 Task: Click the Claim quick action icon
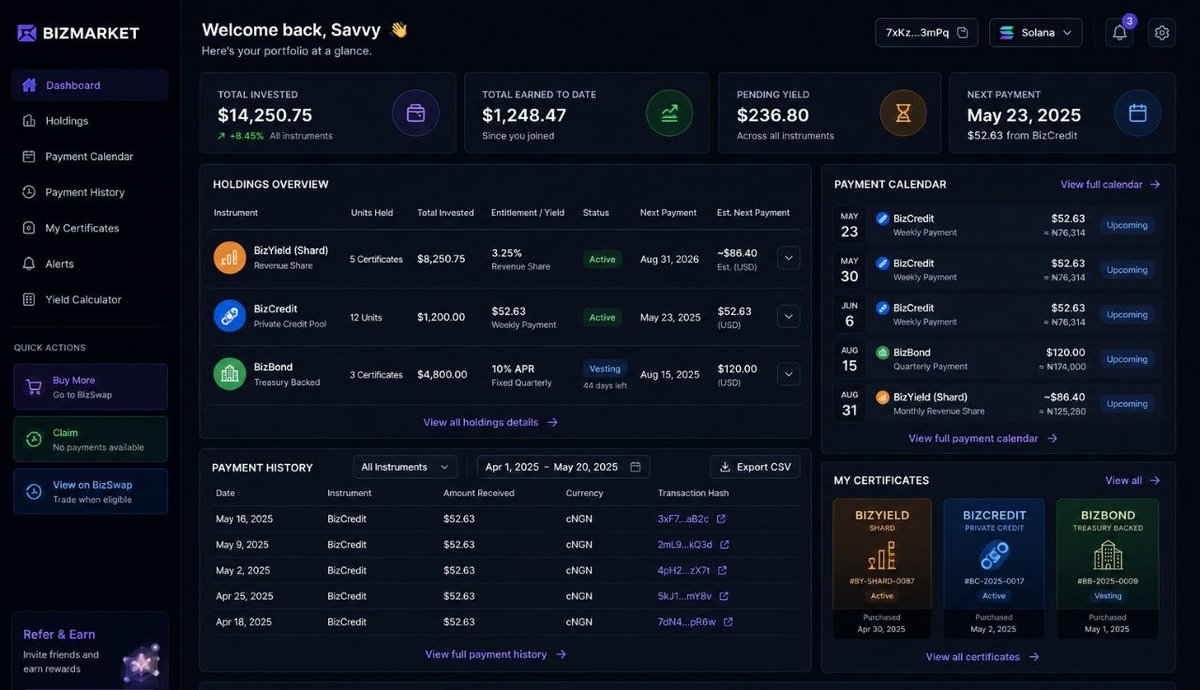33,439
